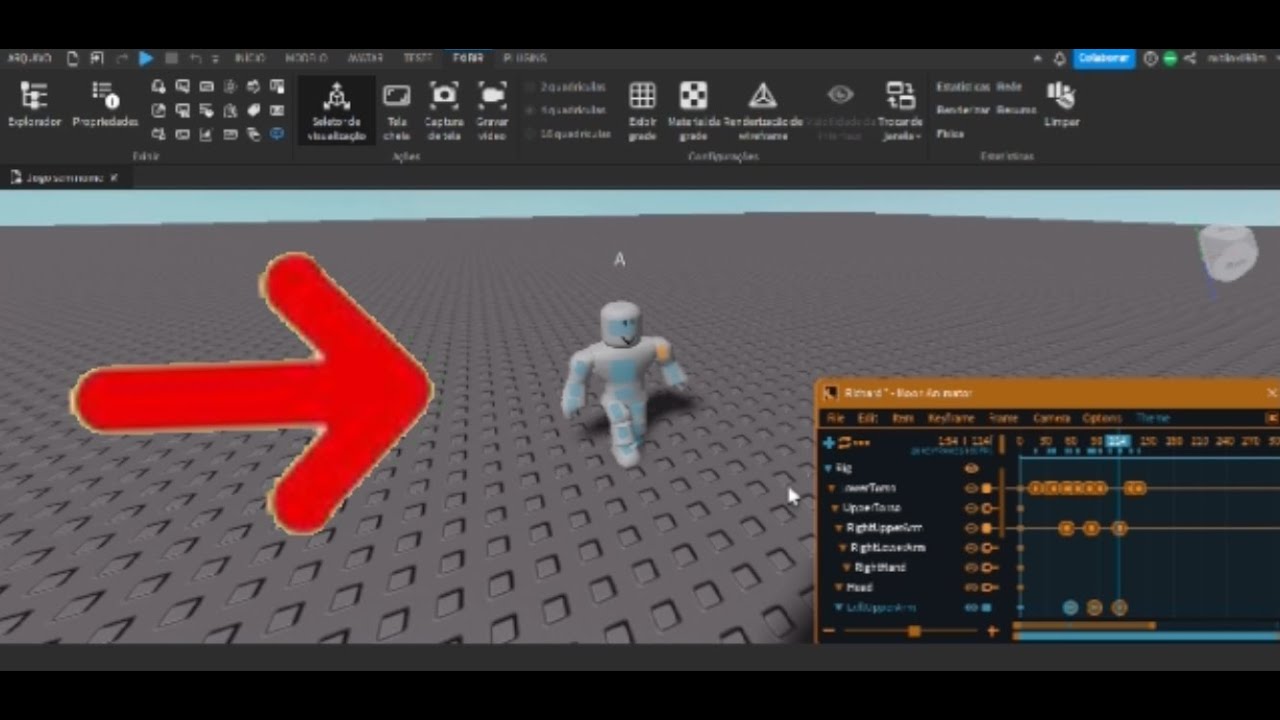The image size is (1280, 720).
Task: Enable Renderização de wireframe
Action: pyautogui.click(x=763, y=110)
